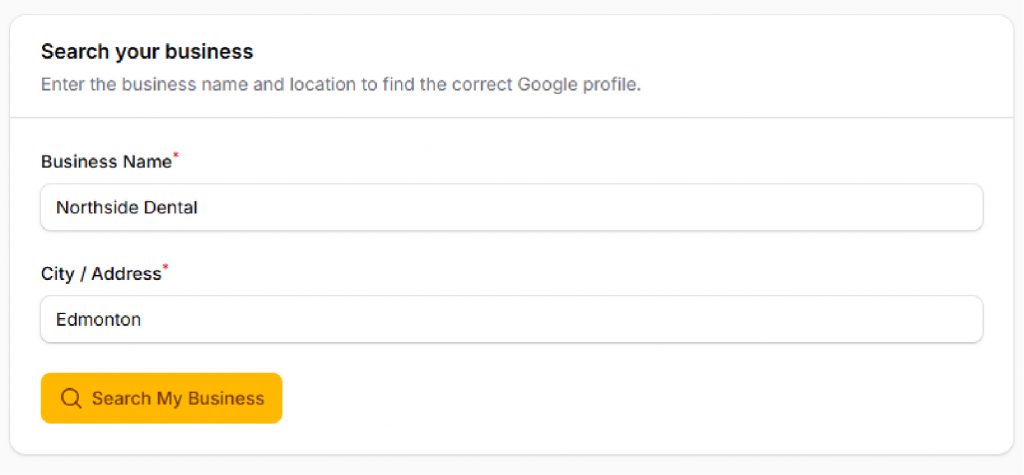Click the red asterisk beside Business Name

(176, 157)
